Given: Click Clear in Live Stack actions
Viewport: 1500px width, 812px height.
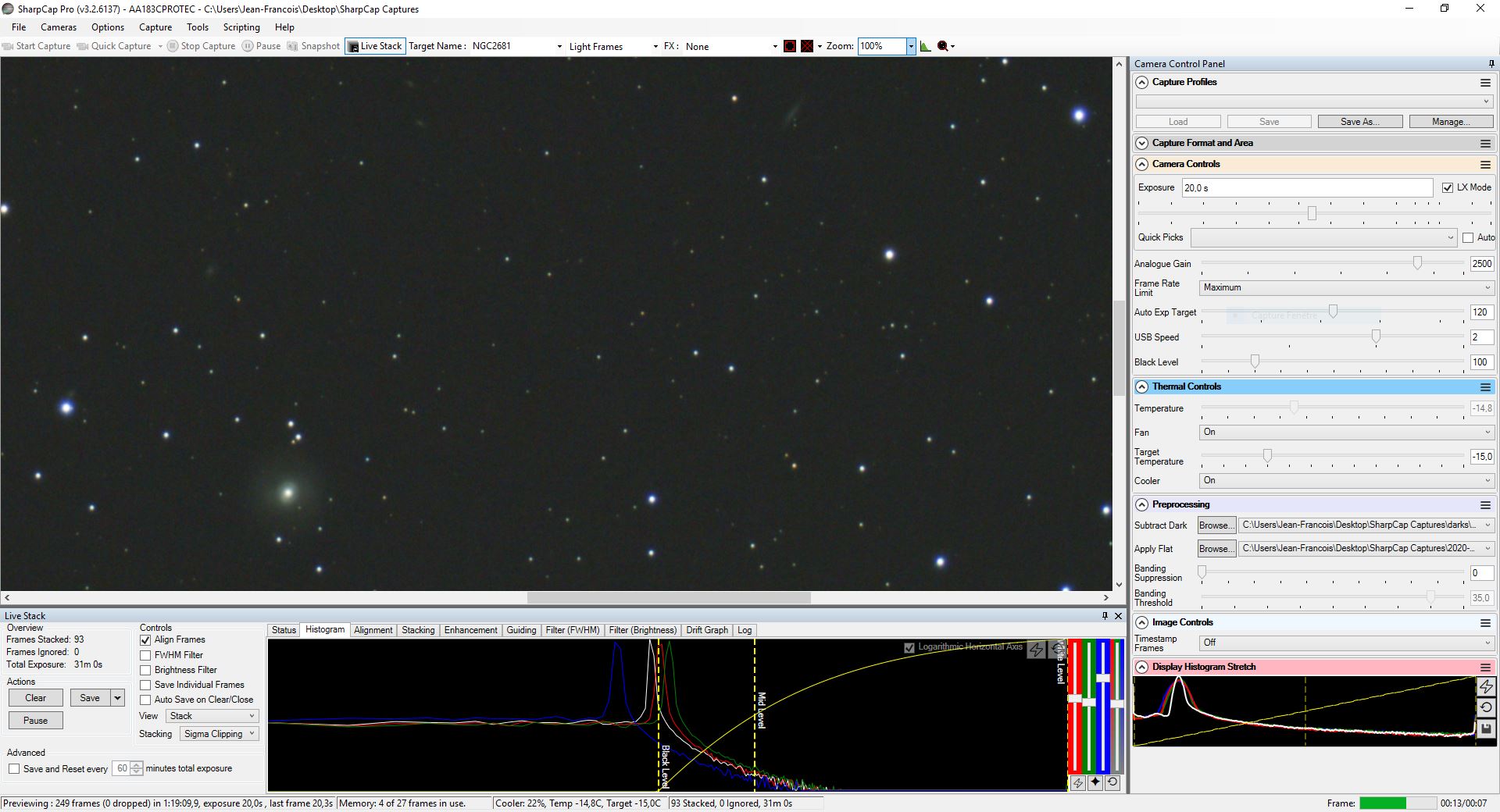Looking at the screenshot, I should coord(36,698).
